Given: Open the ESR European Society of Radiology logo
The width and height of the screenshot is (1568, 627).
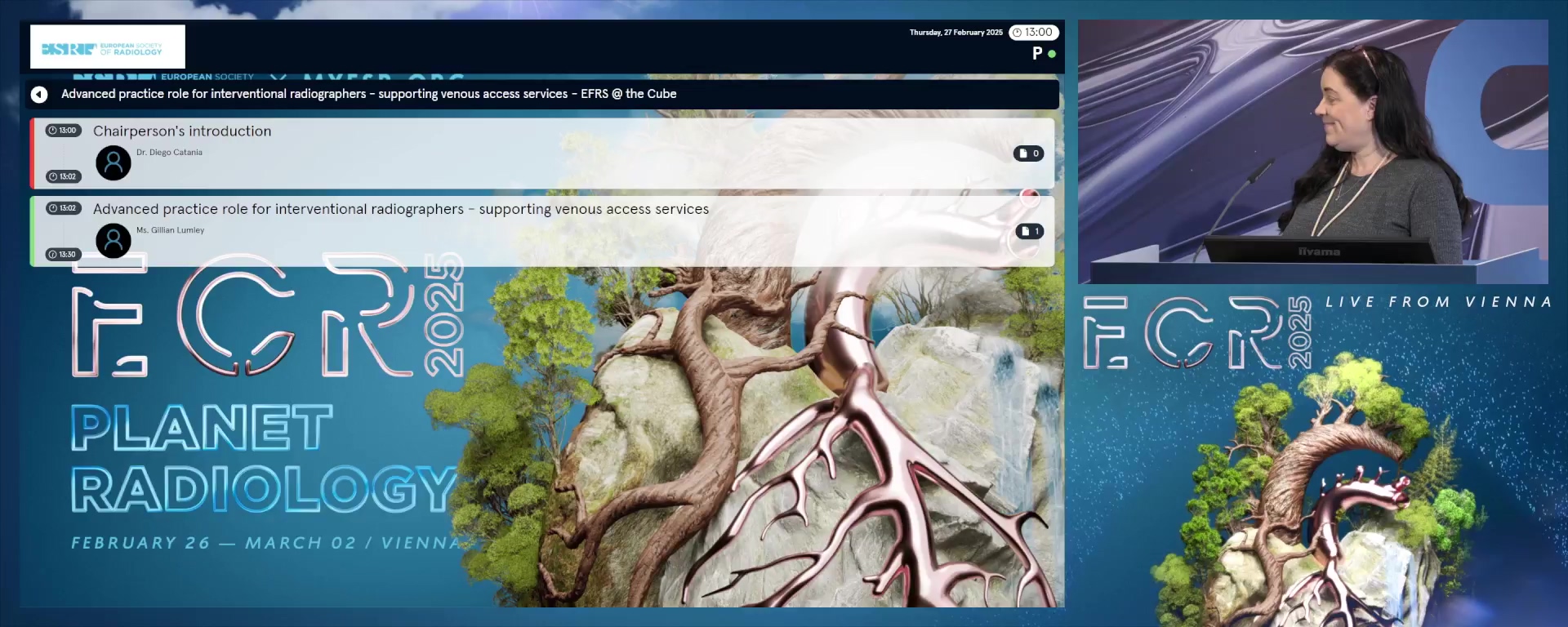Looking at the screenshot, I should click(x=107, y=47).
